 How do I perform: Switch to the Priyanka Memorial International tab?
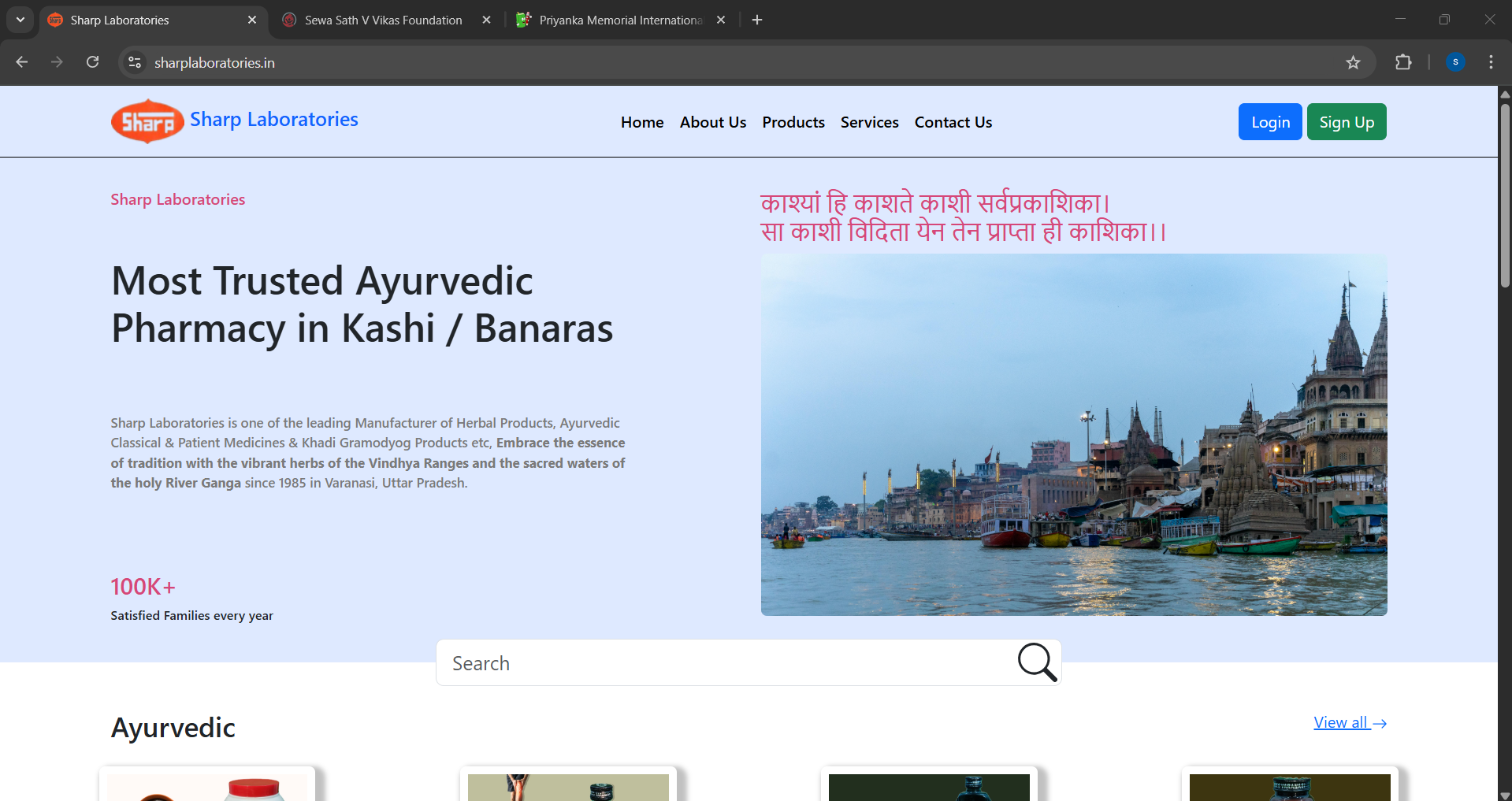pos(621,20)
